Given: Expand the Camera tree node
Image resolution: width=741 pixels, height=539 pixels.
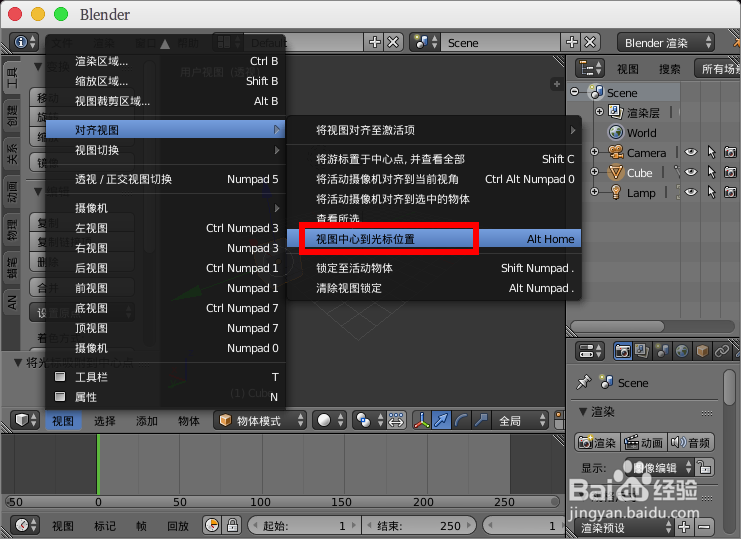Looking at the screenshot, I should tap(595, 152).
